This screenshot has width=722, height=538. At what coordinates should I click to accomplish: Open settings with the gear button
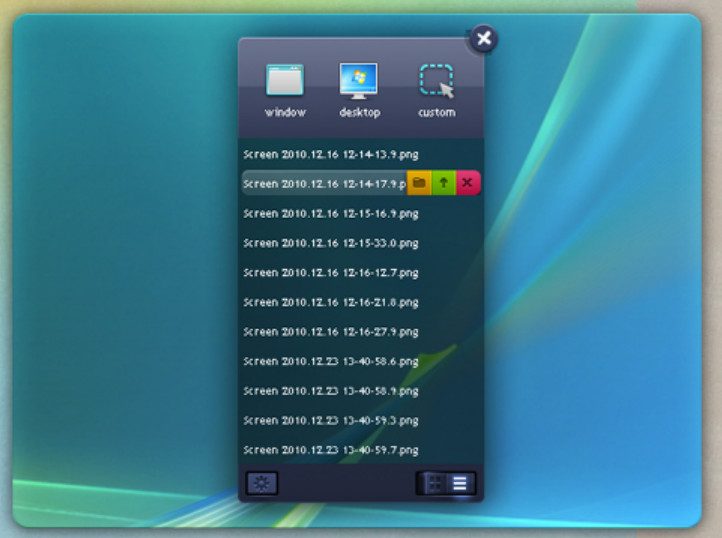click(x=262, y=483)
